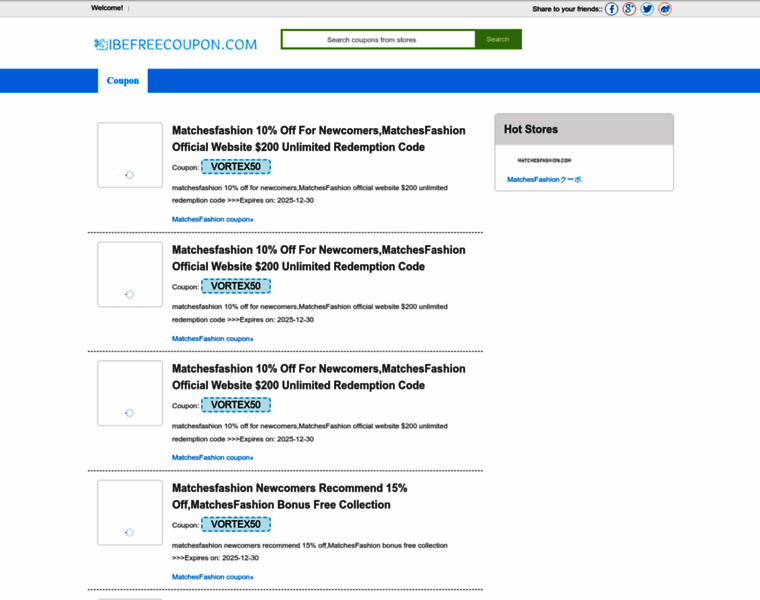Switch to the Coupon tab
Image resolution: width=760 pixels, height=600 pixels.
pyautogui.click(x=123, y=80)
